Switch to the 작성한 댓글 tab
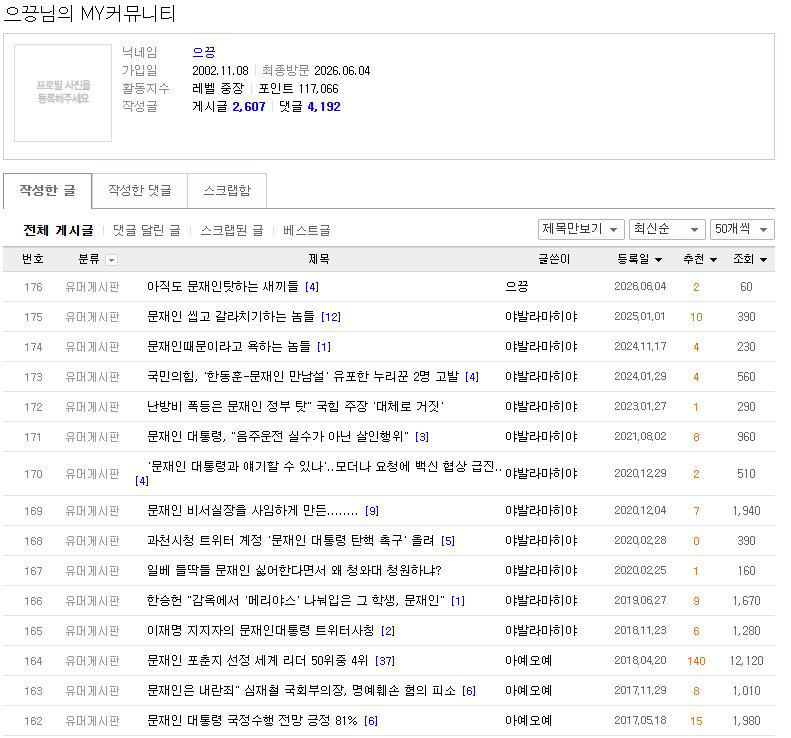 (x=140, y=190)
